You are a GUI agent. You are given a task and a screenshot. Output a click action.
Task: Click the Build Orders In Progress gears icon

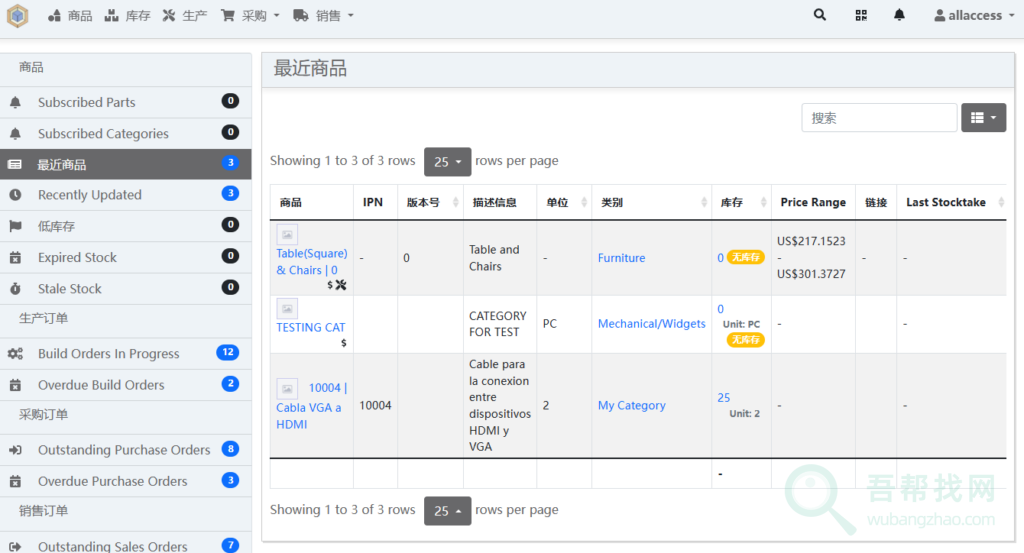pyautogui.click(x=15, y=354)
